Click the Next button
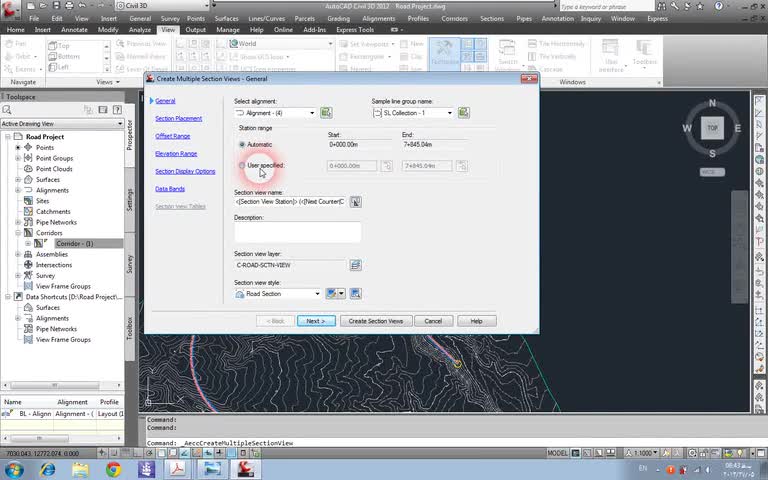The width and height of the screenshot is (768, 480). pos(316,321)
